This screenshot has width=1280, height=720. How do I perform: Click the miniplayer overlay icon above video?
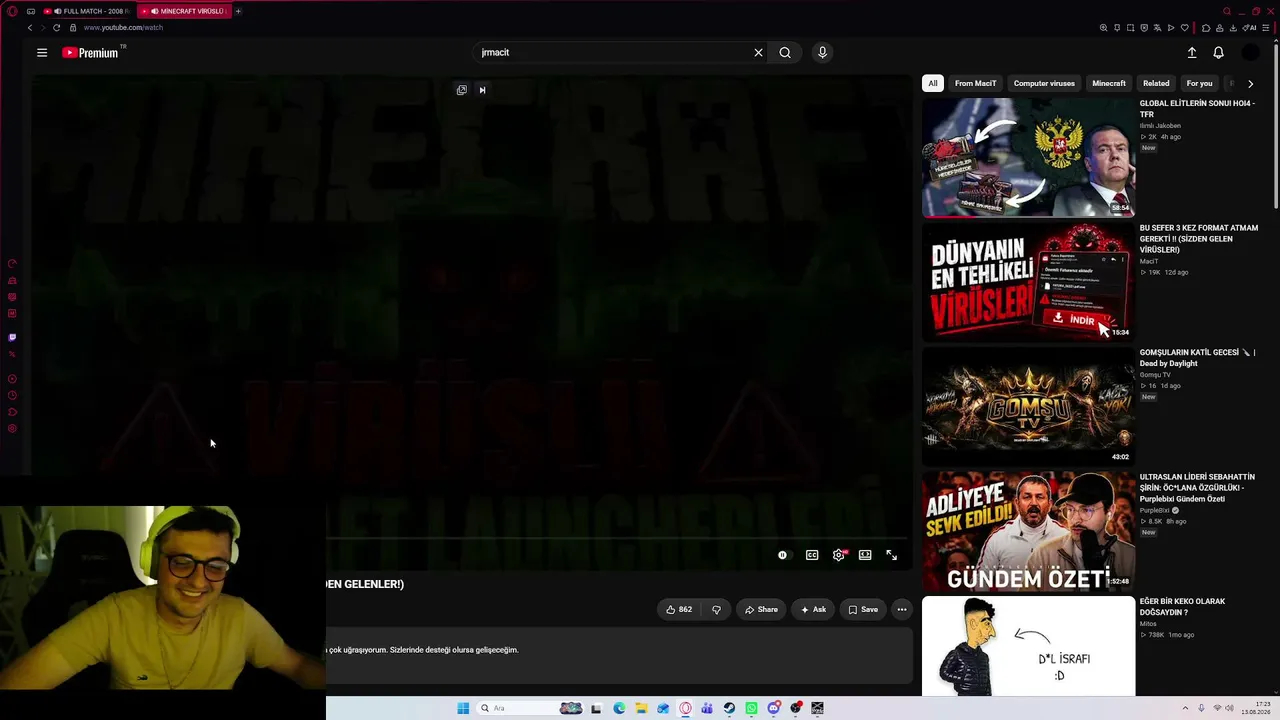pyautogui.click(x=461, y=90)
